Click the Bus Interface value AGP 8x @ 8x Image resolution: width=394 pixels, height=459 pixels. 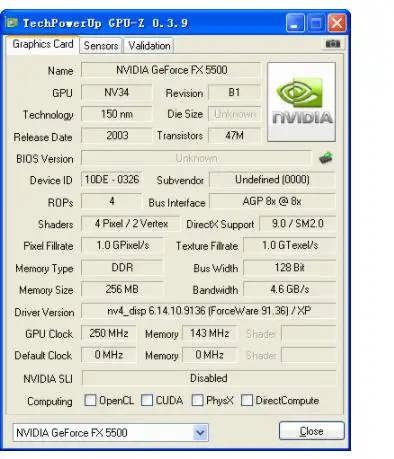click(272, 201)
